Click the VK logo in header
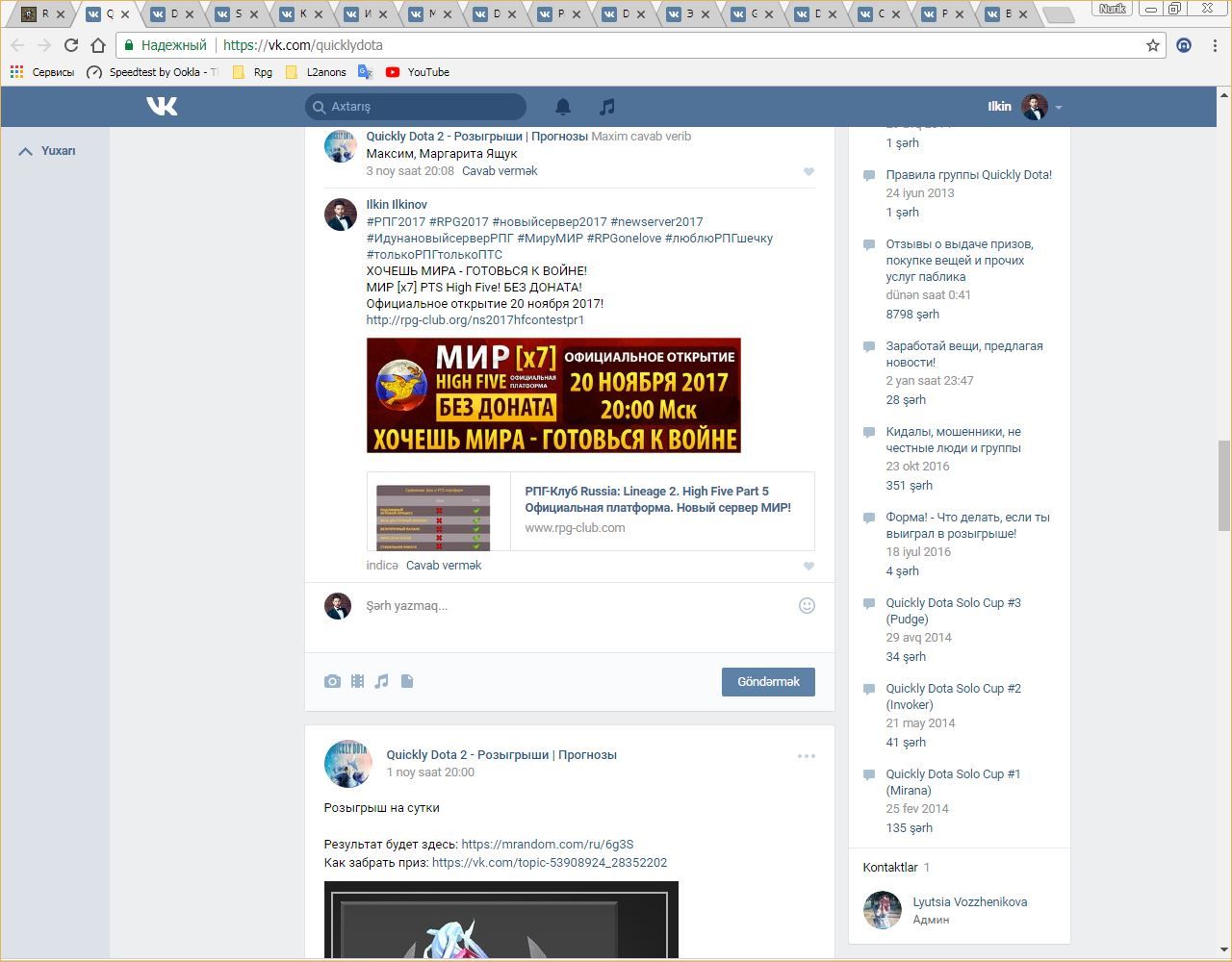This screenshot has width=1232, height=962. tap(162, 106)
